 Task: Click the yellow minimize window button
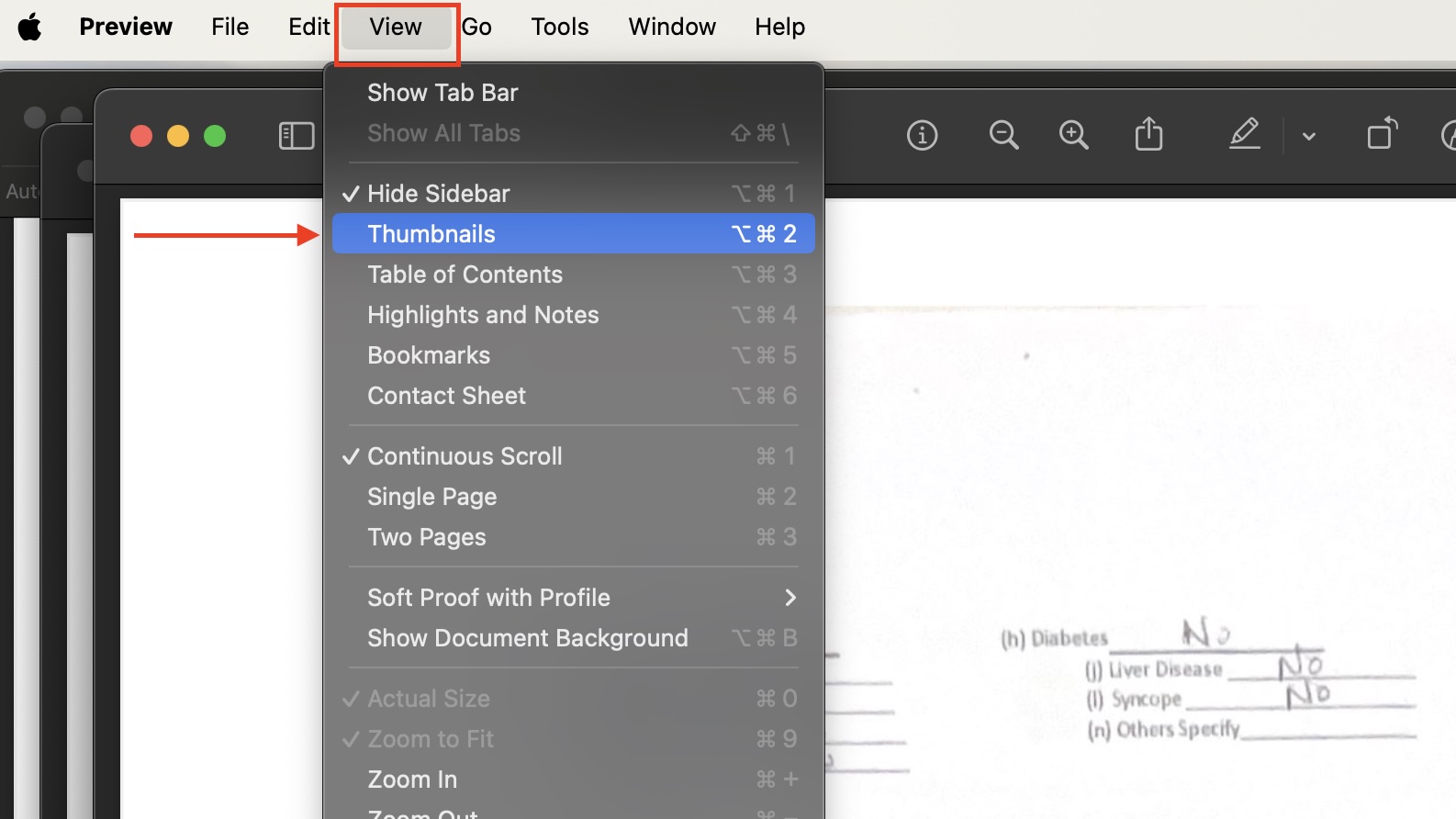pyautogui.click(x=178, y=136)
